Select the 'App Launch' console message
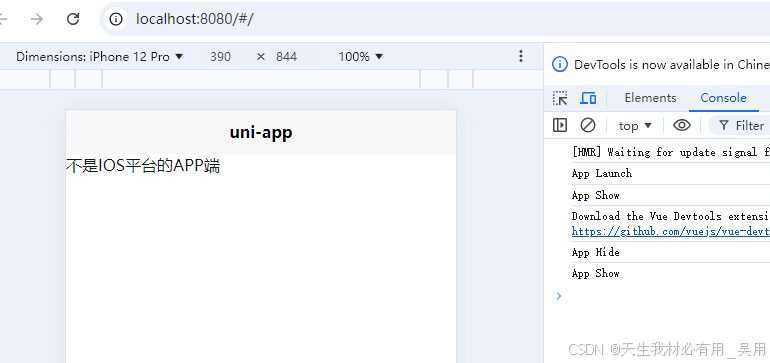 602,173
